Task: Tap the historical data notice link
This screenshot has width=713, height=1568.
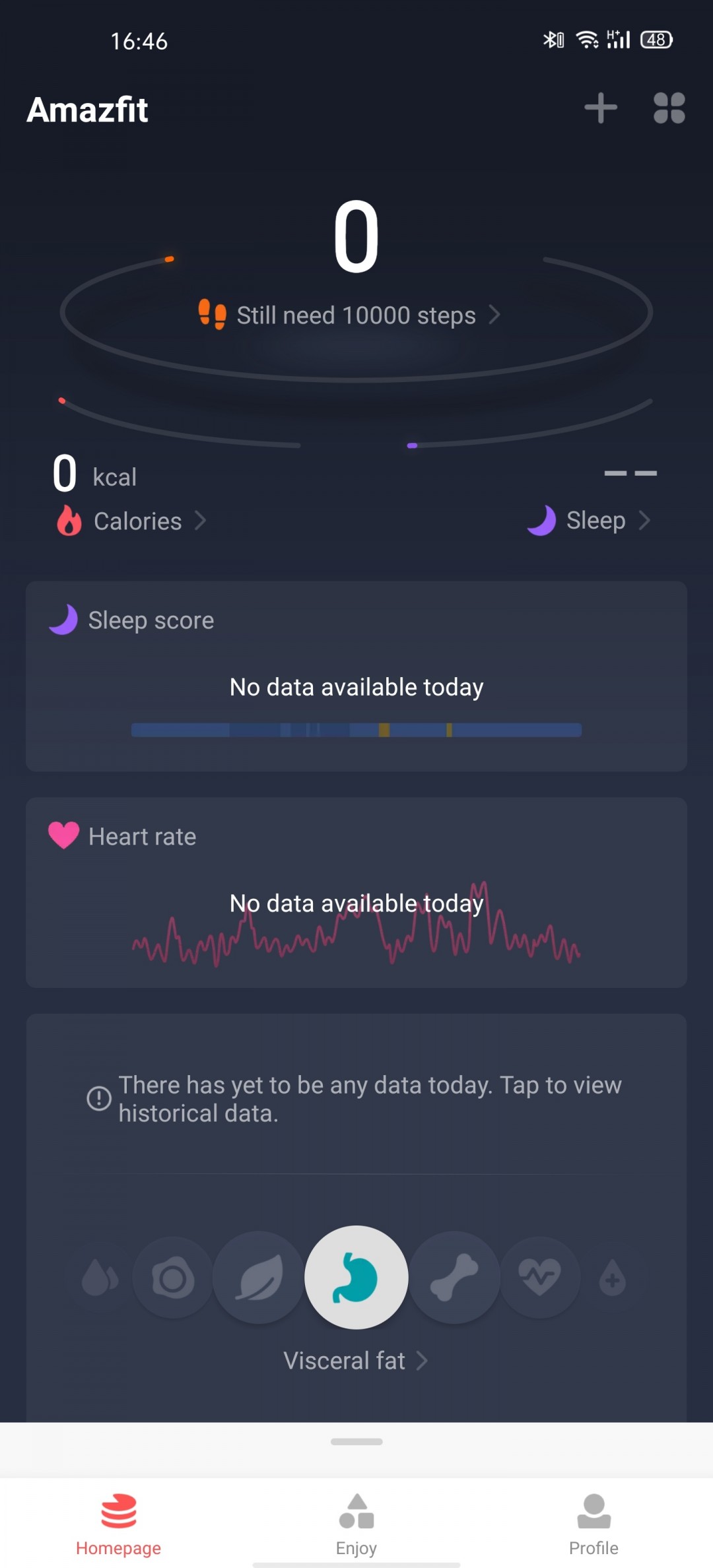Action: click(x=369, y=1098)
